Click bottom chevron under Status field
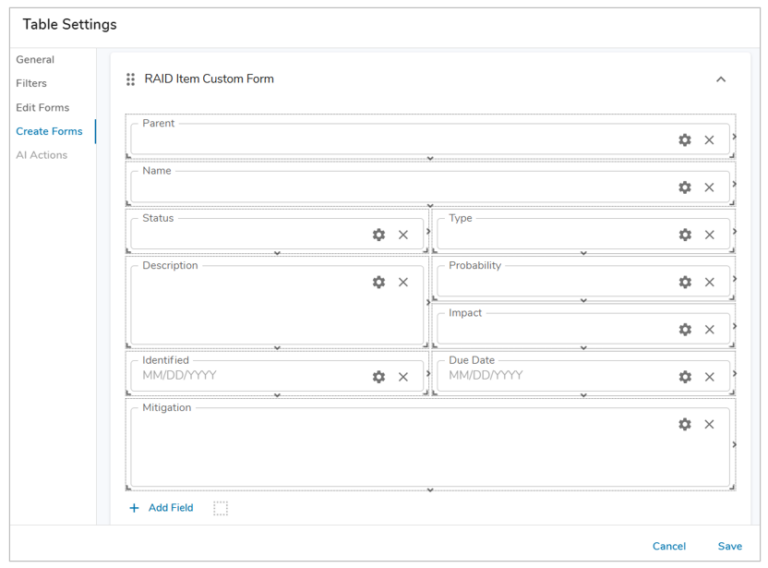This screenshot has width=768, height=568. point(277,253)
